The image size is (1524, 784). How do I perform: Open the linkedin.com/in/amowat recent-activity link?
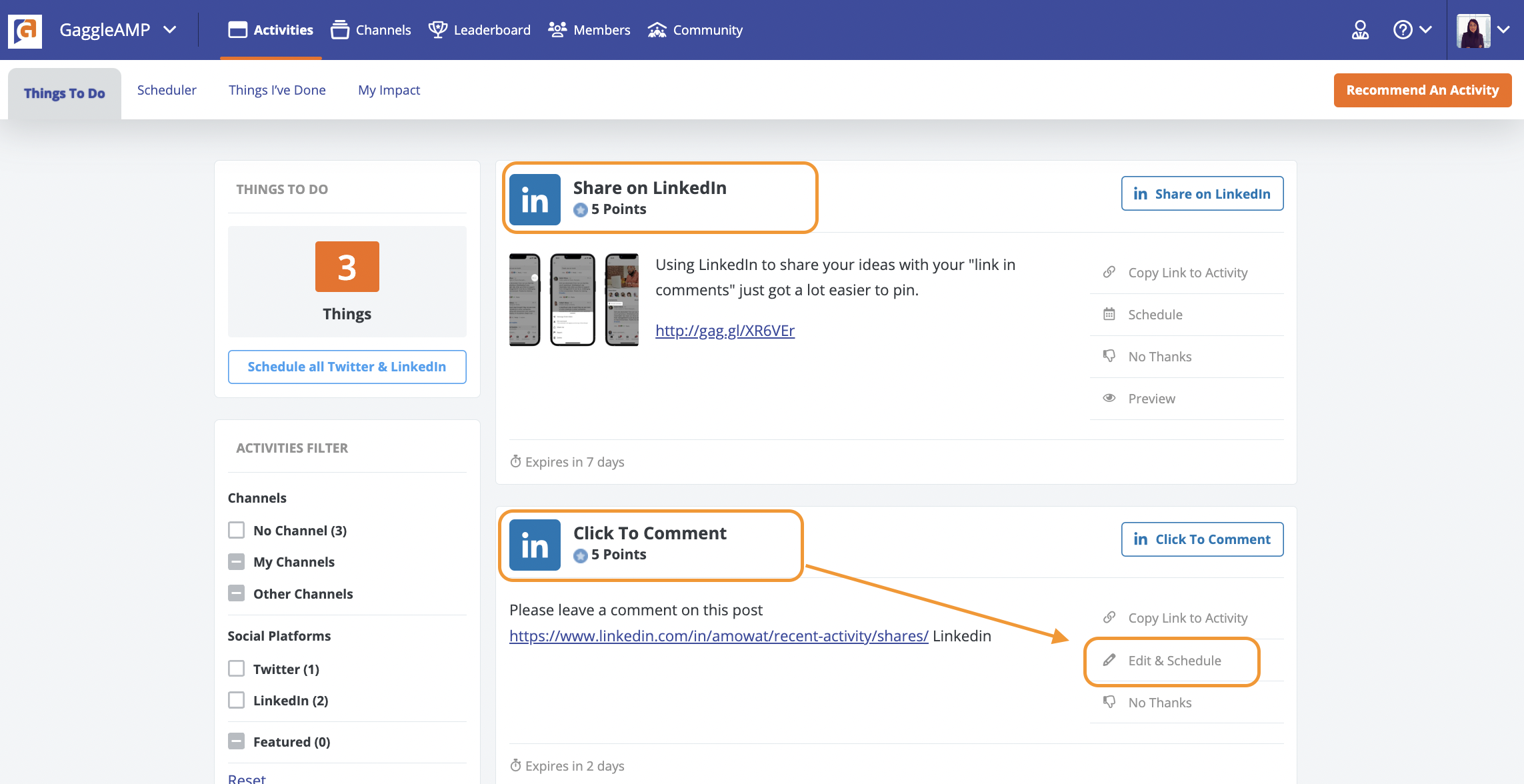(719, 636)
